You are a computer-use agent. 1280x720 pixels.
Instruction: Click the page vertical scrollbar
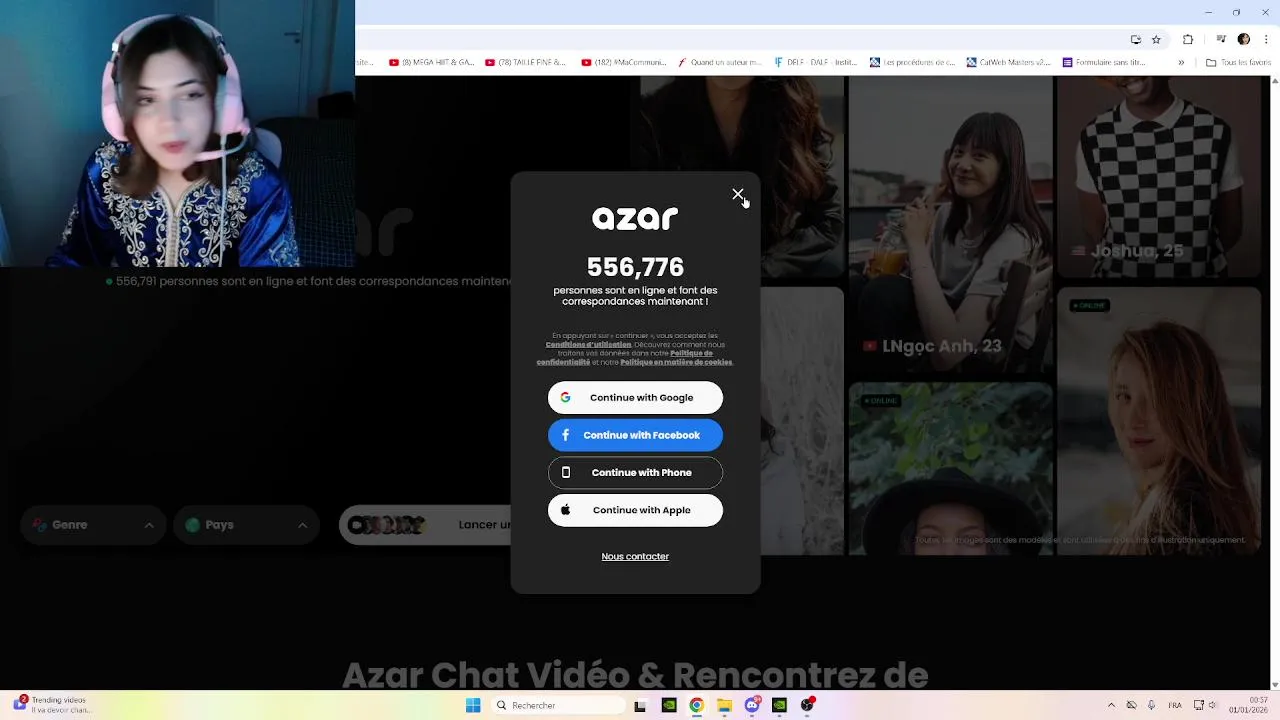(1274, 382)
